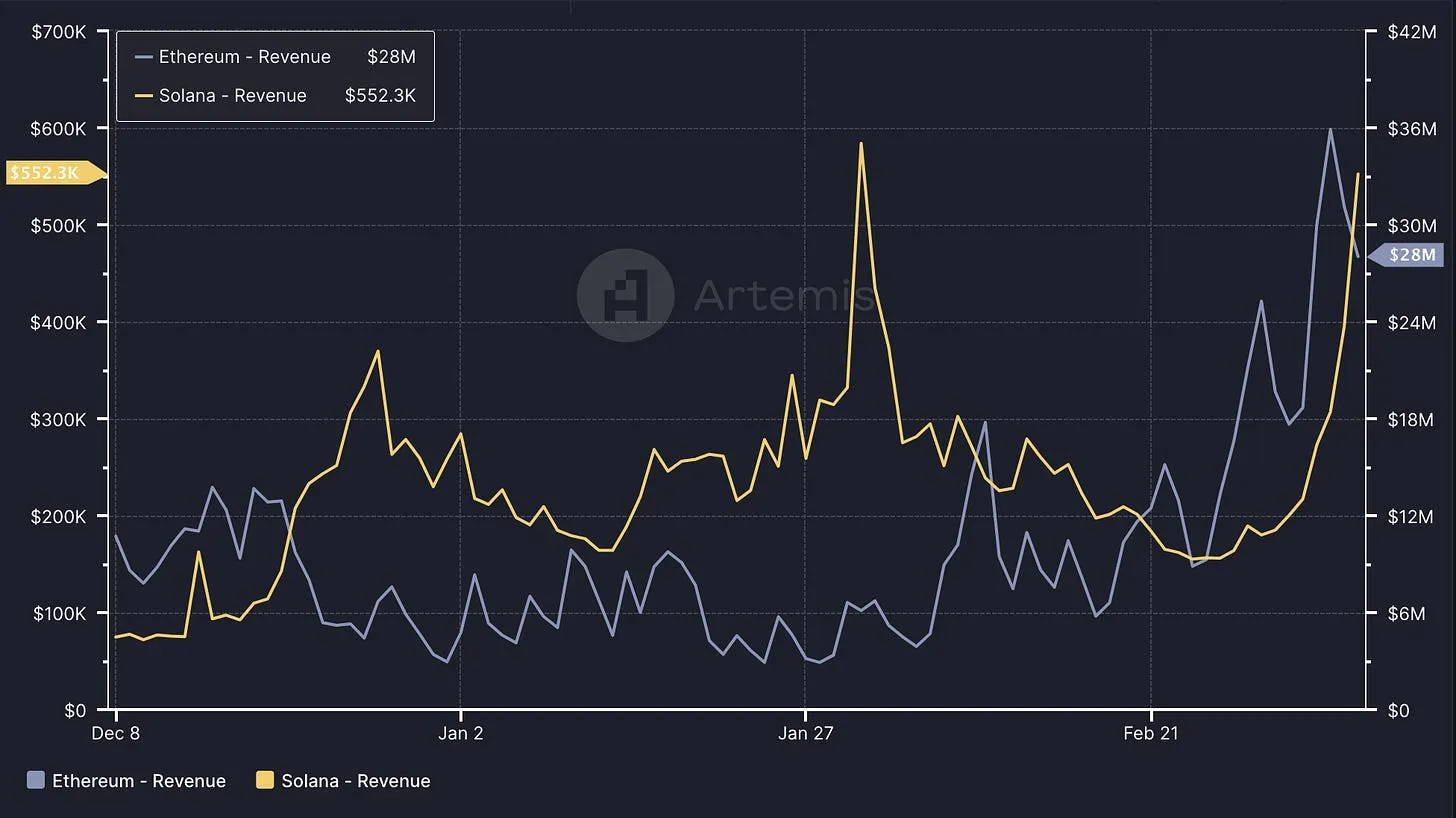Click the $400K left axis label

[59, 323]
